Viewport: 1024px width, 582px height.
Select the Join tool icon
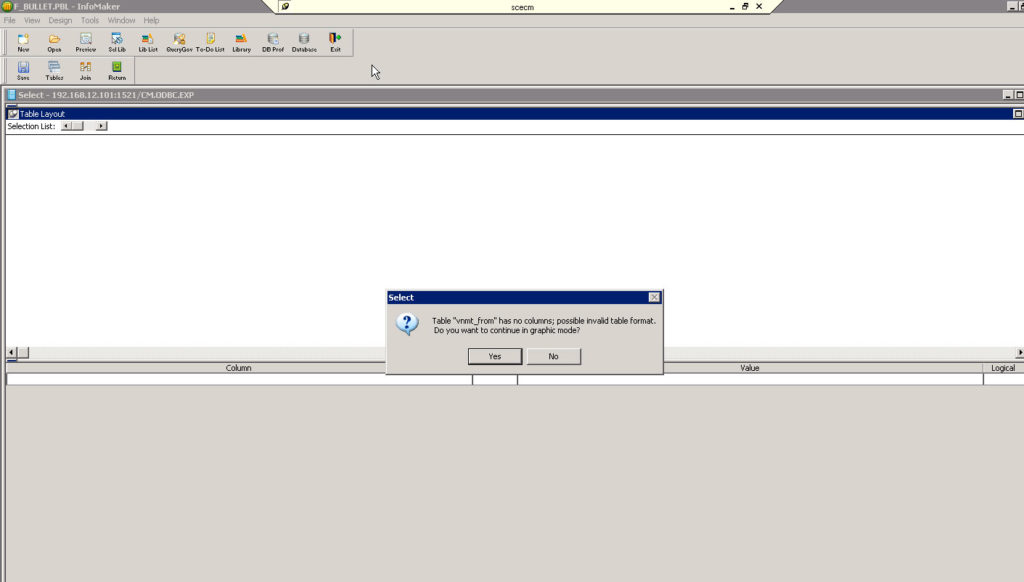(85, 67)
